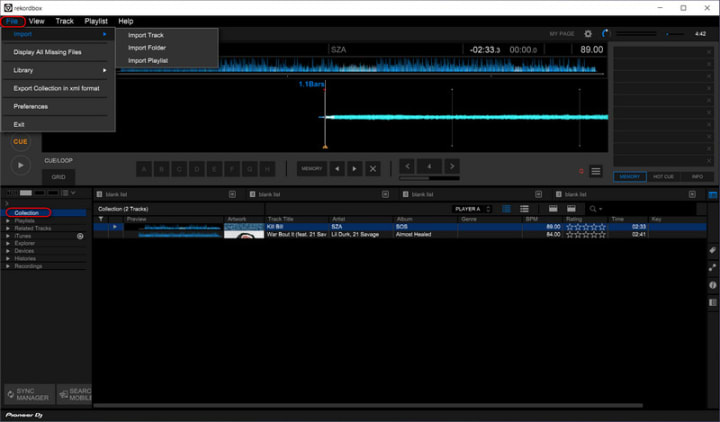Switch to plain list view icon
The width and height of the screenshot is (720, 422).
coord(524,209)
